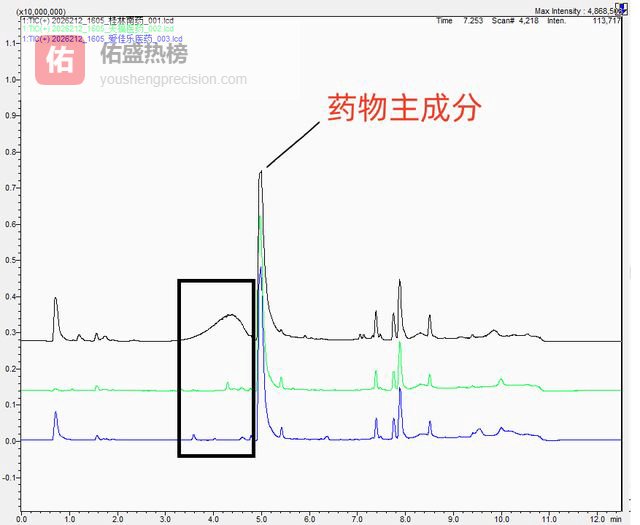Screen dimensions: 640x525
Task: Click the broad hump on the black trace
Action: tap(231, 316)
